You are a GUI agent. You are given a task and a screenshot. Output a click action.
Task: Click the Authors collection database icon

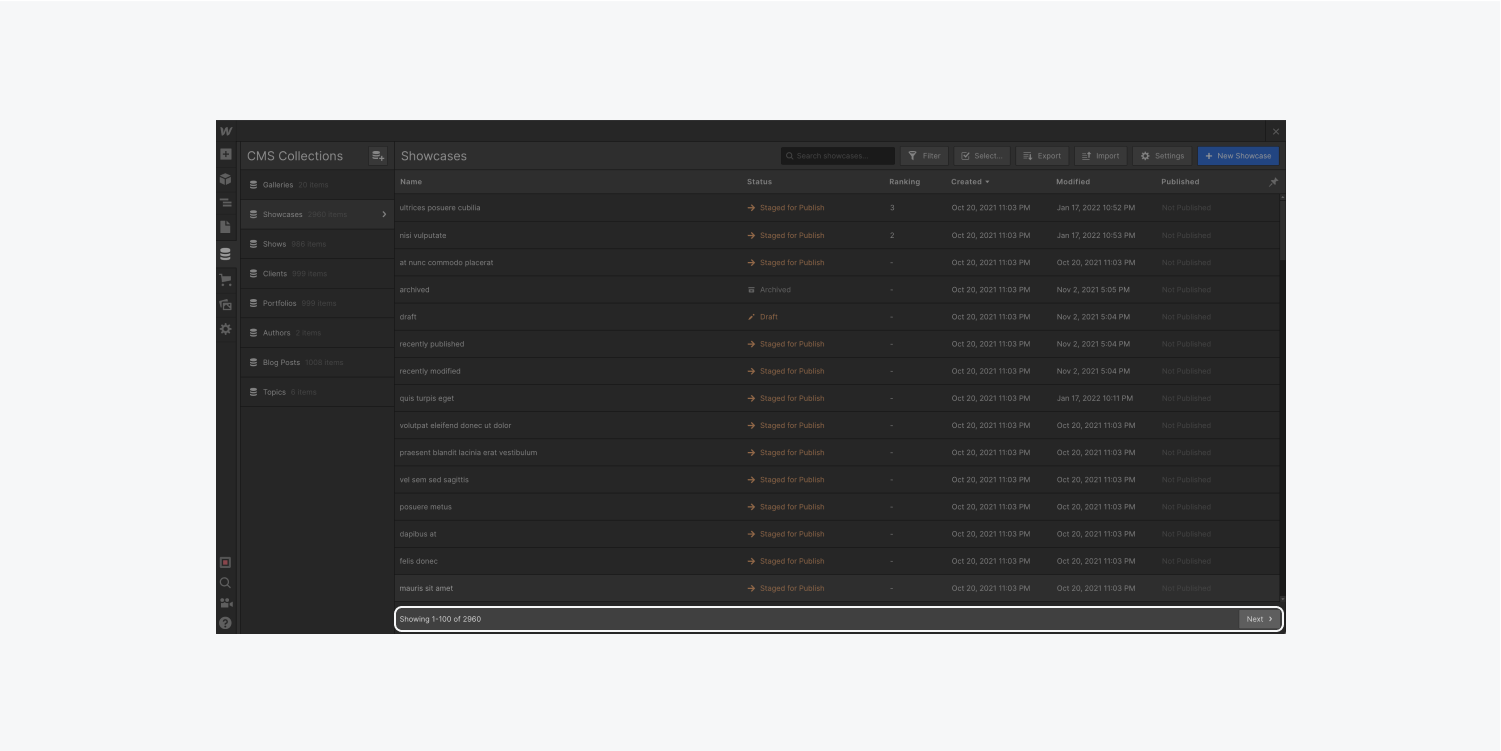click(254, 333)
